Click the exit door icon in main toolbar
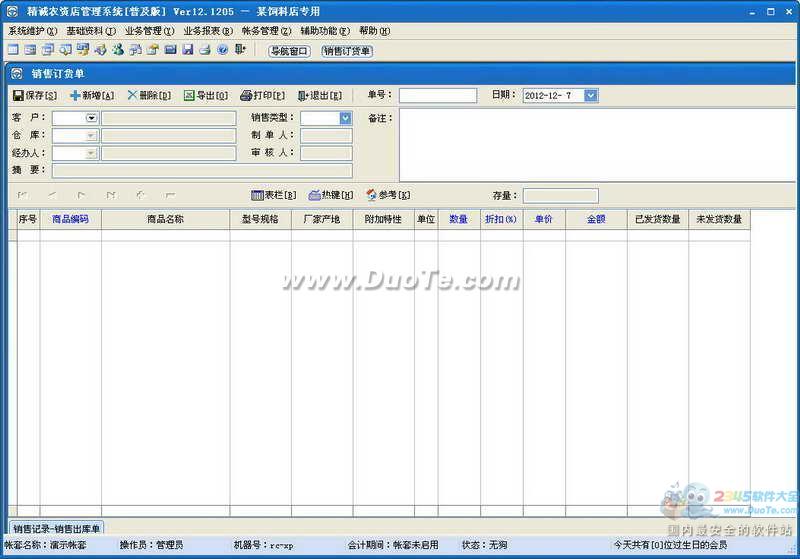Screen dimensions: 800x559 (x=240, y=49)
